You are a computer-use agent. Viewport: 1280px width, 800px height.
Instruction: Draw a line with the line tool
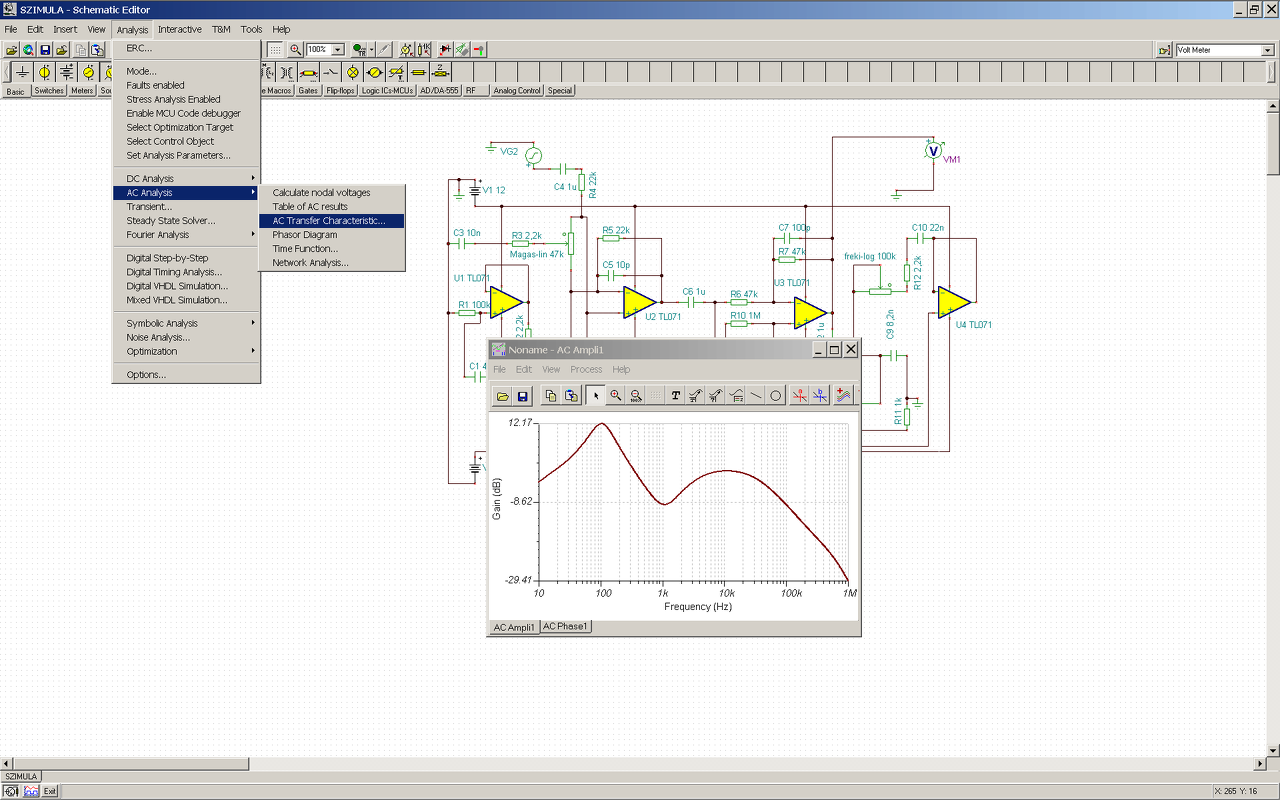pyautogui.click(x=756, y=396)
